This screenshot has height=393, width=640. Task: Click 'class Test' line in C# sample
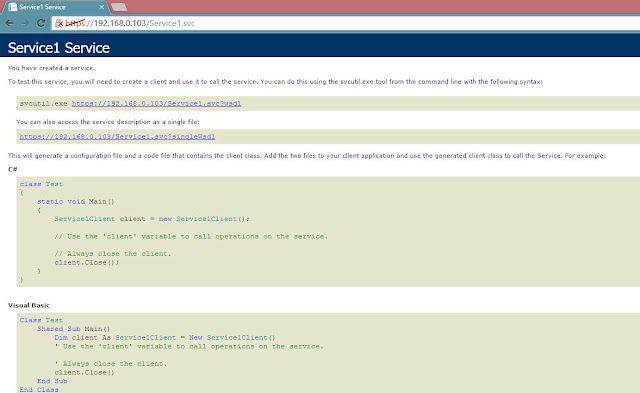pyautogui.click(x=41, y=184)
